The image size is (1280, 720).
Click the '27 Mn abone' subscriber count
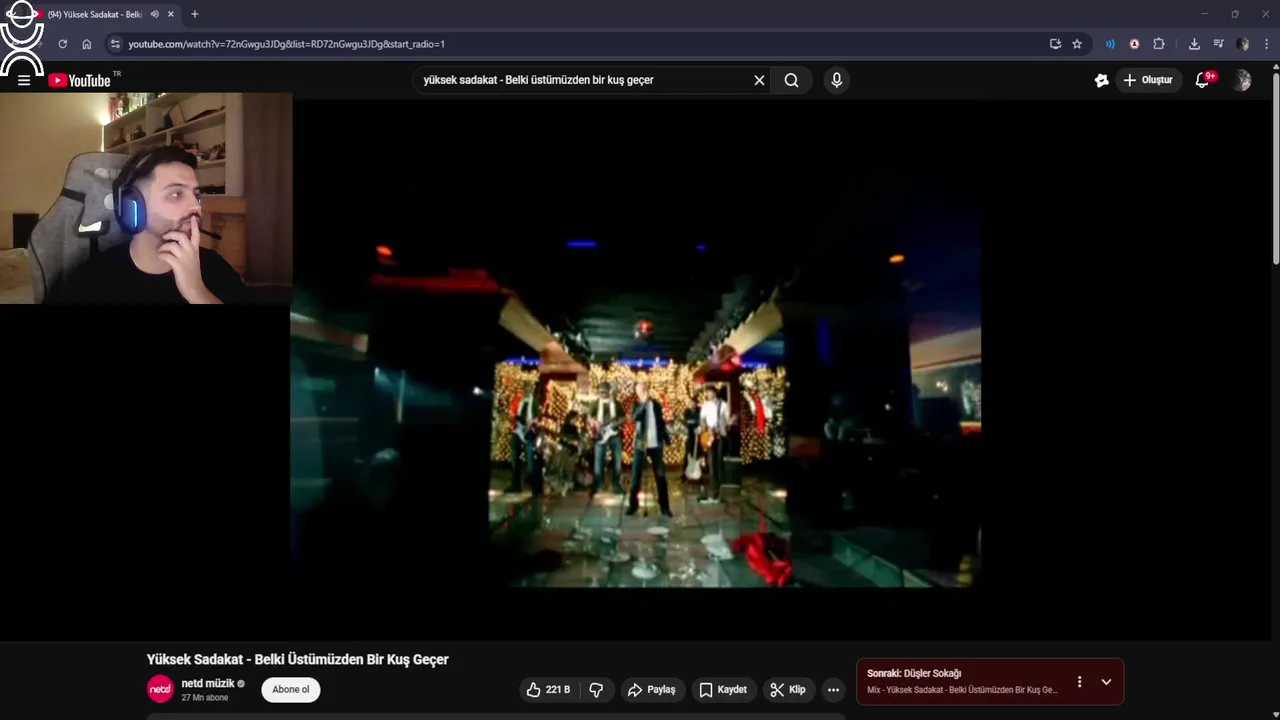tap(205, 698)
